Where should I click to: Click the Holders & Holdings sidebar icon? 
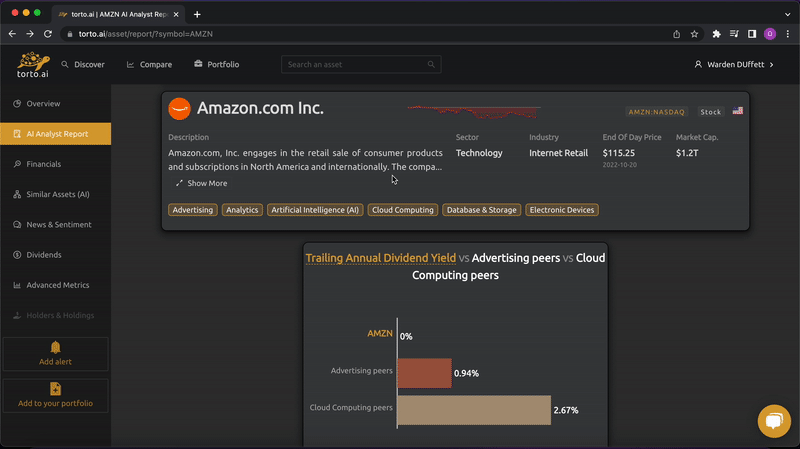tap(17, 315)
